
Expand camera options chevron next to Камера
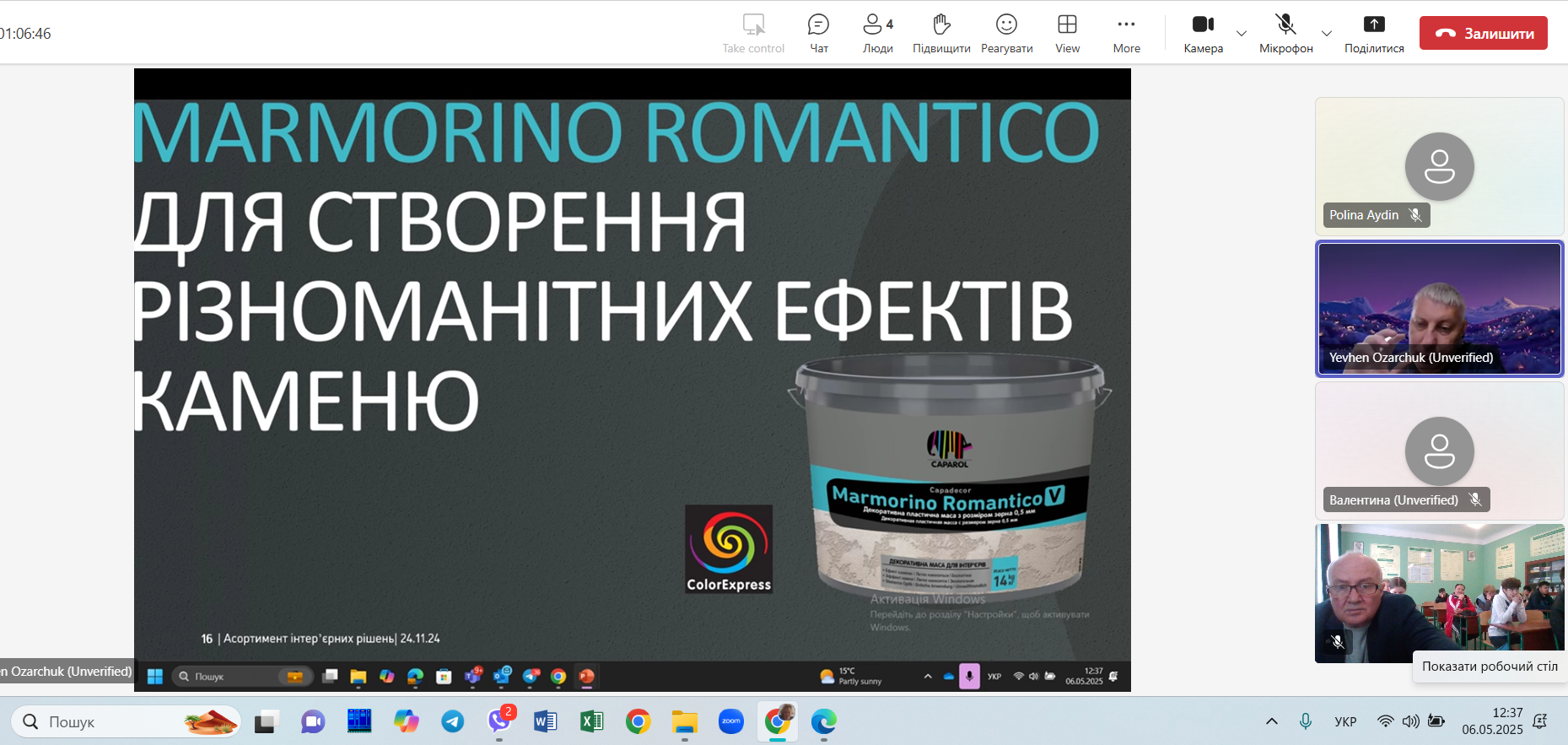click(1242, 34)
